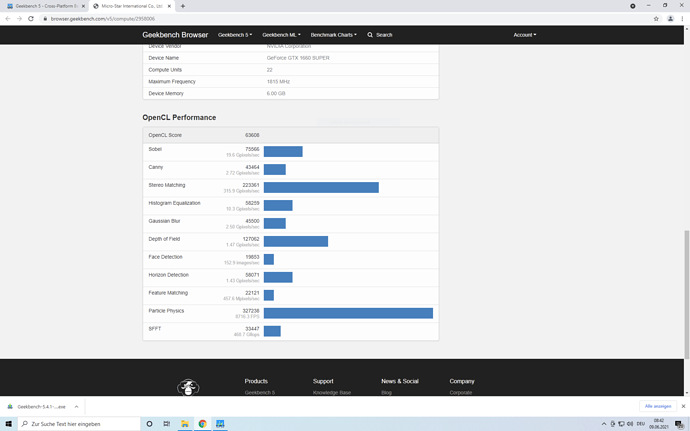Open the Geekbench 5 dropdown menu
This screenshot has height=431, width=690.
point(235,35)
